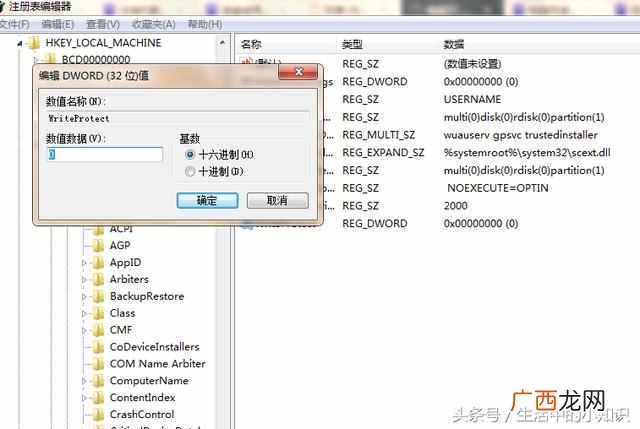Expand the BackupRestore tree node
The width and height of the screenshot is (640, 429).
[84, 296]
